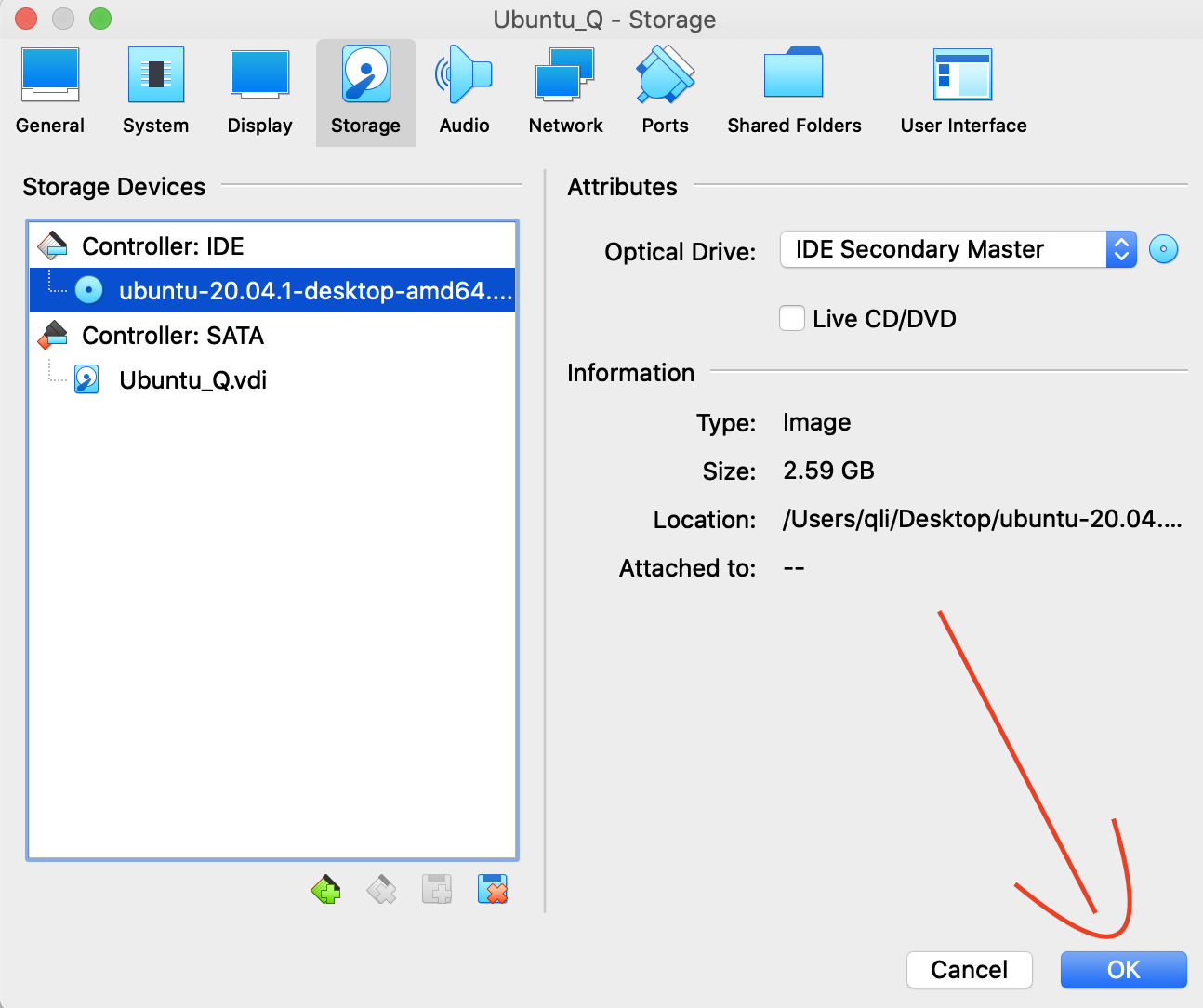Screen dimensions: 1203x1008
Task: Open the Optical Drive dropdown
Action: point(958,249)
